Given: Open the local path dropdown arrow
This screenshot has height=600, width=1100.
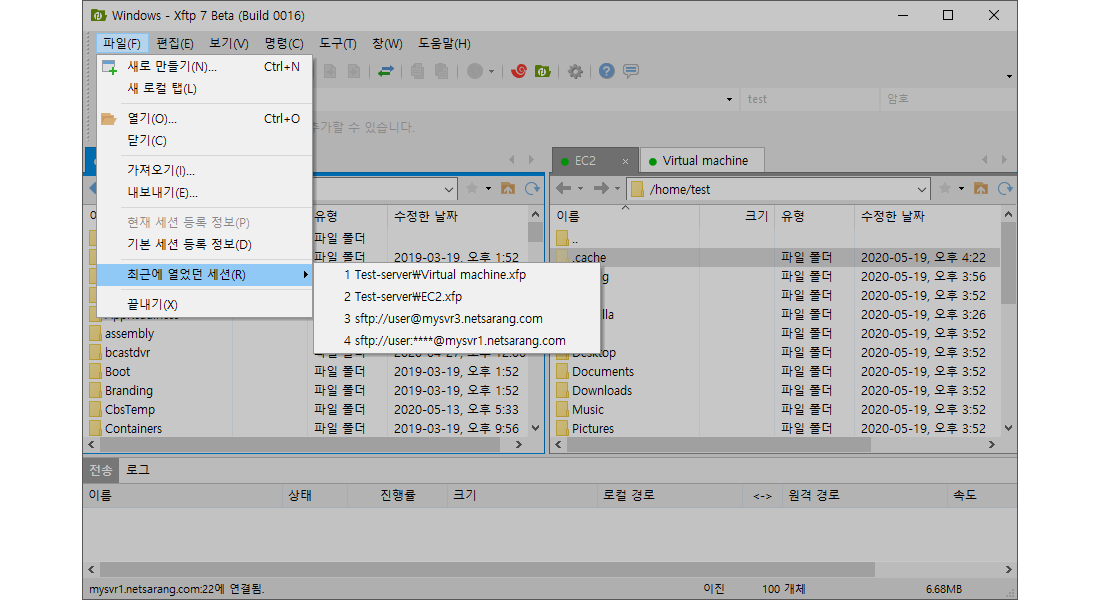Looking at the screenshot, I should pos(449,189).
